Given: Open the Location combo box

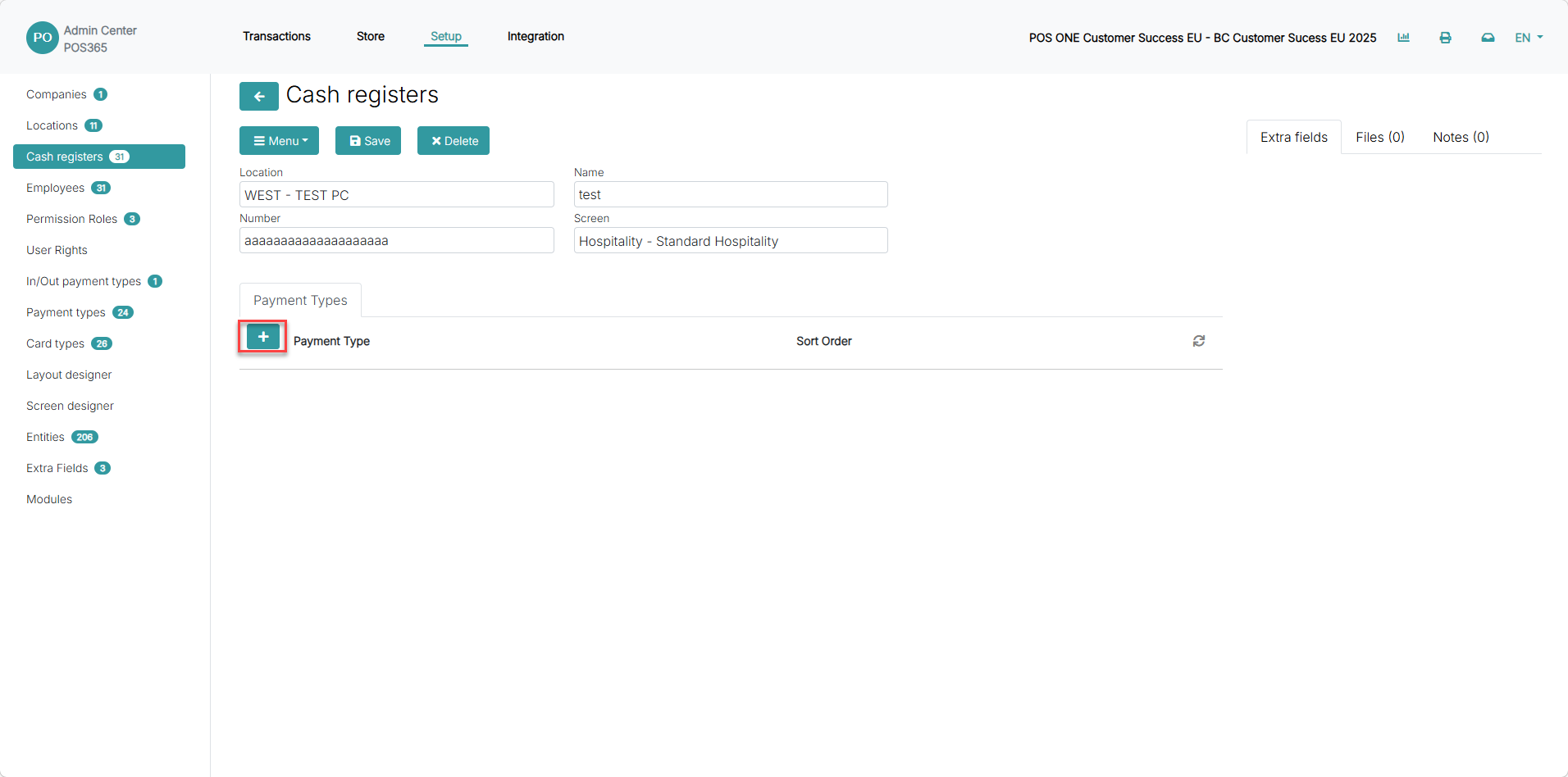Looking at the screenshot, I should 397,195.
